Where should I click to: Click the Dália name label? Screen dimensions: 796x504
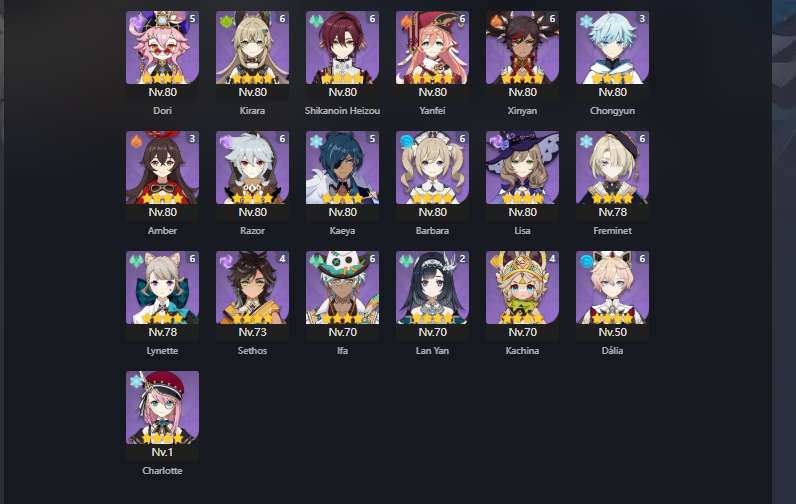click(x=612, y=351)
